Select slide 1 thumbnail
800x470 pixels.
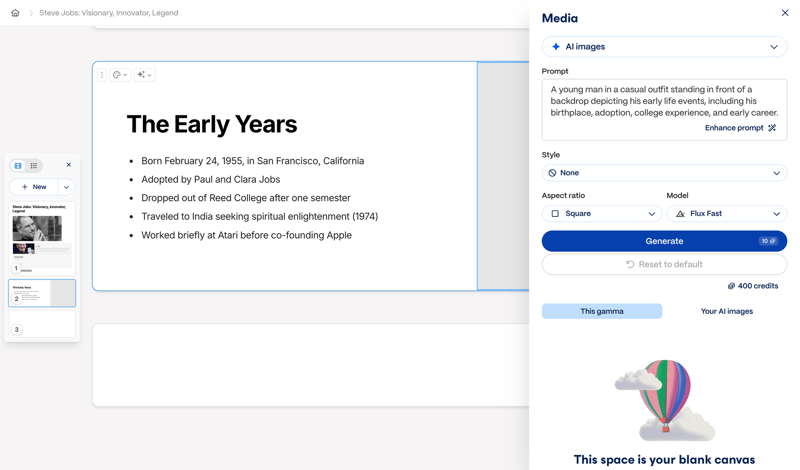(x=42, y=238)
